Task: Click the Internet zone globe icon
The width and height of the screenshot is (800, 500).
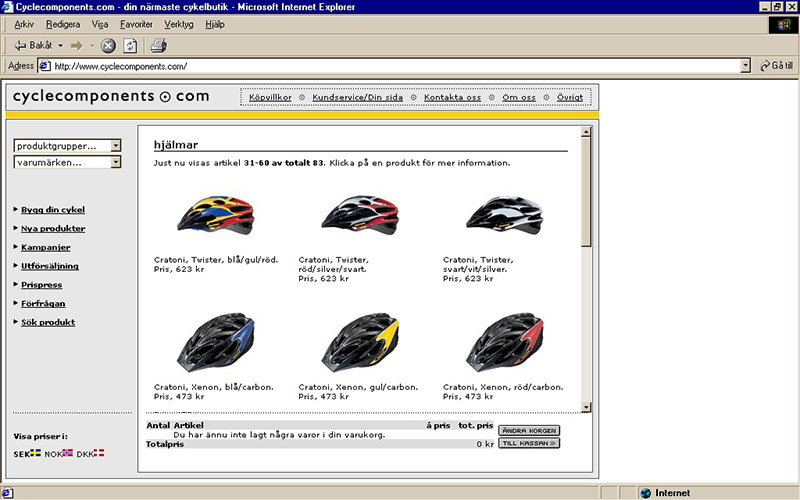Action: [x=646, y=493]
